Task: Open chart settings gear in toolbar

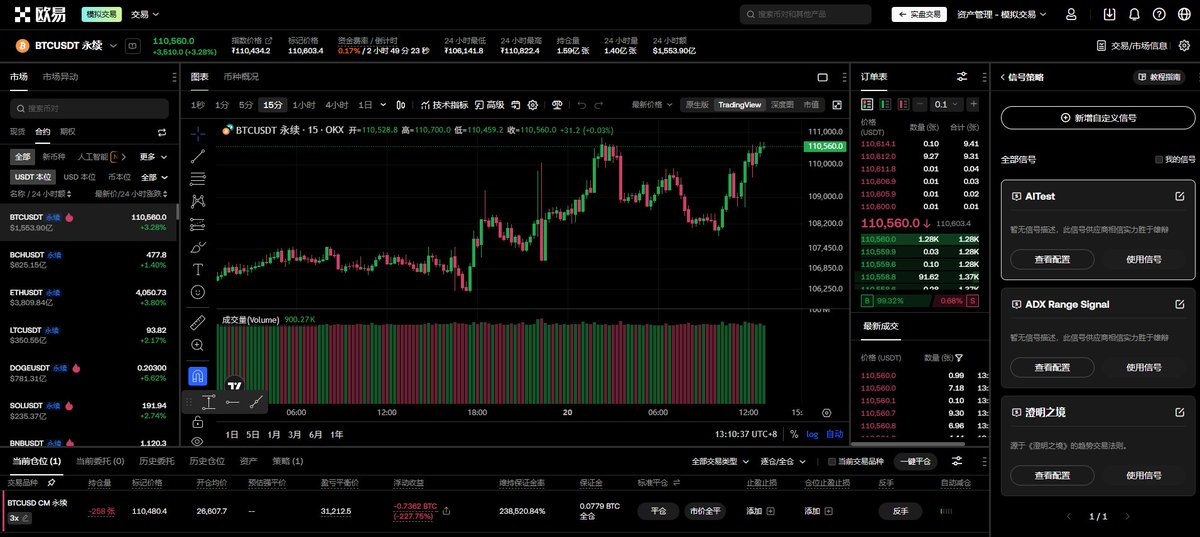Action: pyautogui.click(x=533, y=104)
